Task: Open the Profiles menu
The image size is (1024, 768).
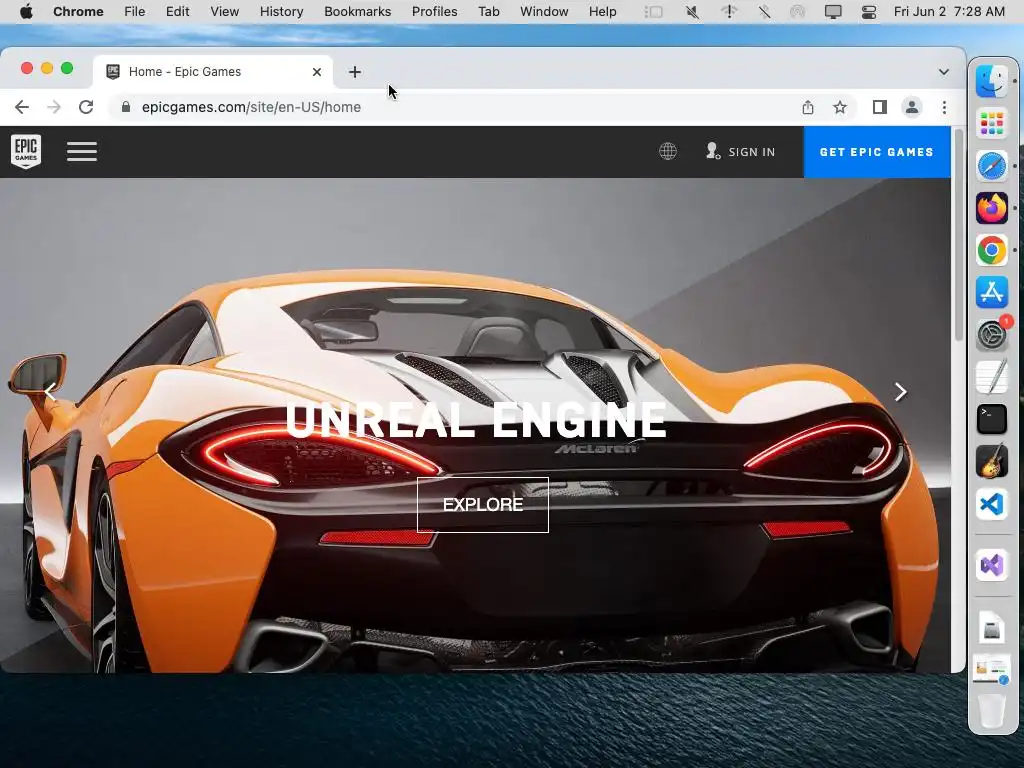Action: pyautogui.click(x=434, y=12)
